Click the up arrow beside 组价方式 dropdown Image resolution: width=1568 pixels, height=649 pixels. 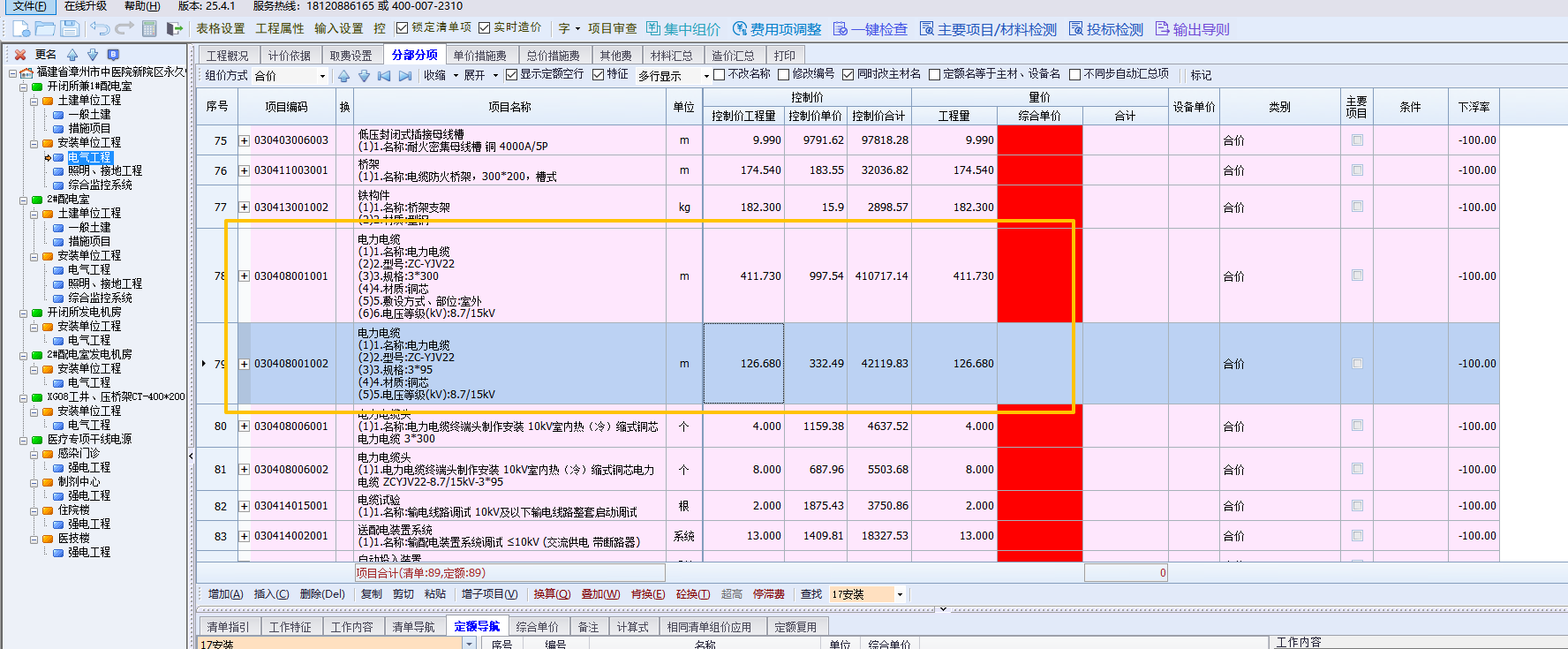(343, 76)
